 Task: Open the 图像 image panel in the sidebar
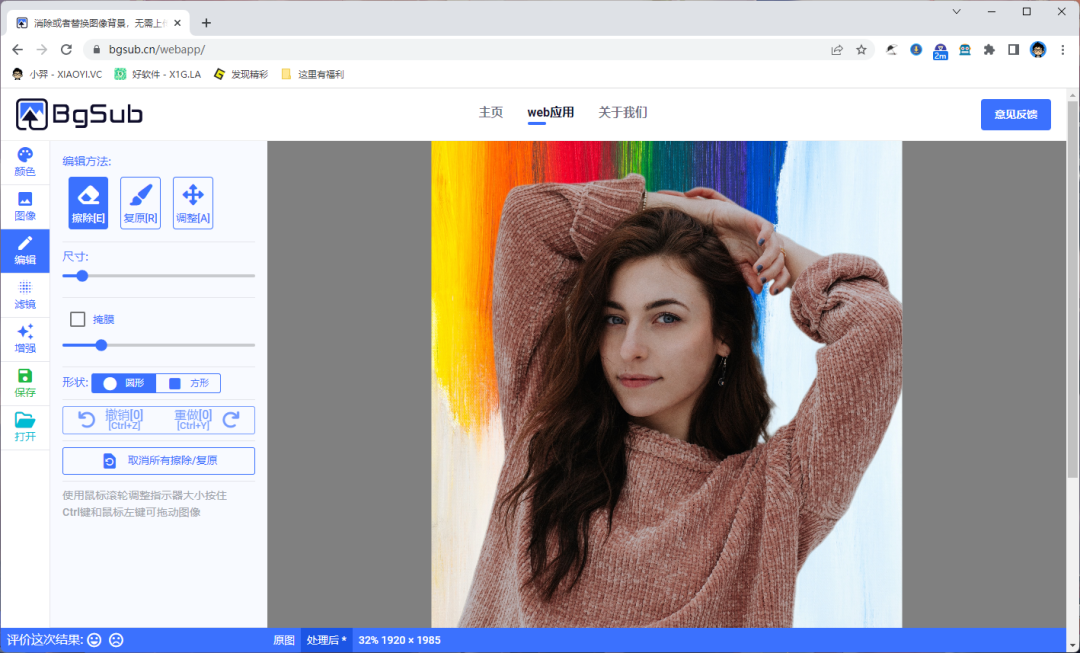click(25, 207)
